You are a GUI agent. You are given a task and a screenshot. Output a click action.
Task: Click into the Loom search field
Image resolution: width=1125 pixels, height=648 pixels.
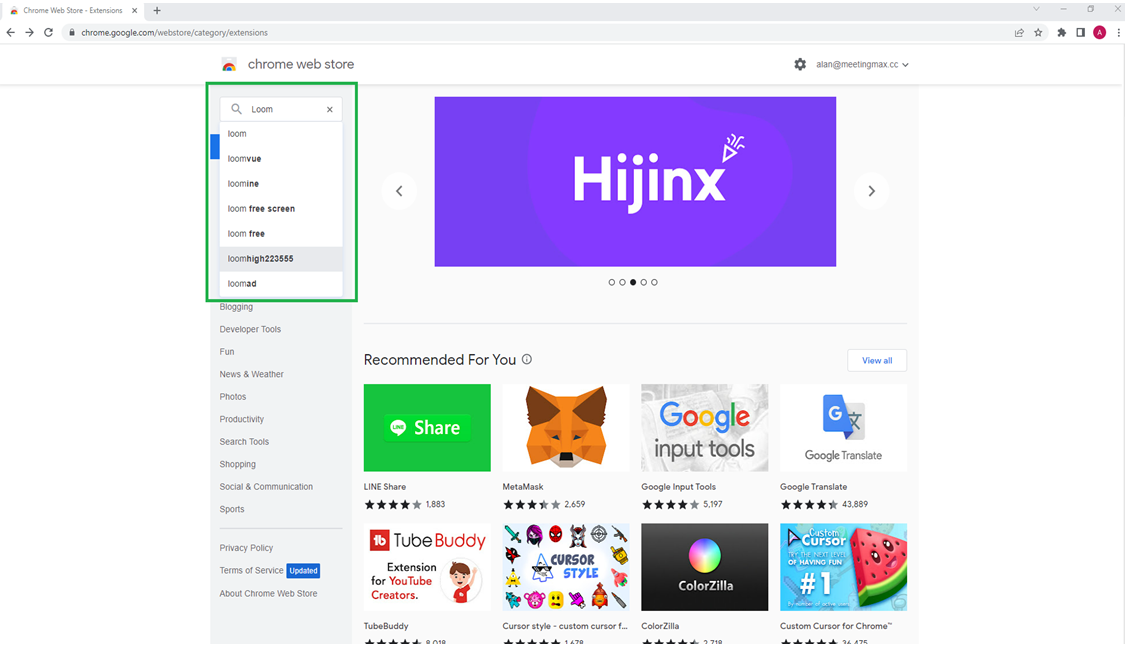click(283, 109)
